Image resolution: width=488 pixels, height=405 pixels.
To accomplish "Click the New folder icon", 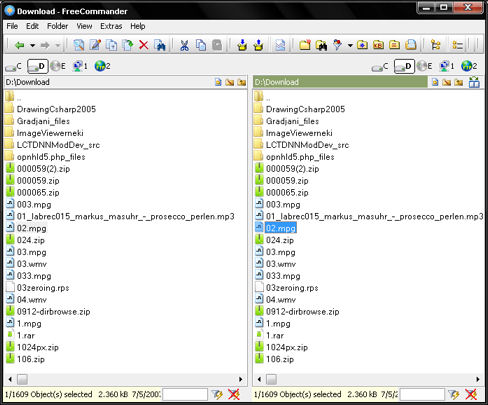I will click(x=305, y=45).
